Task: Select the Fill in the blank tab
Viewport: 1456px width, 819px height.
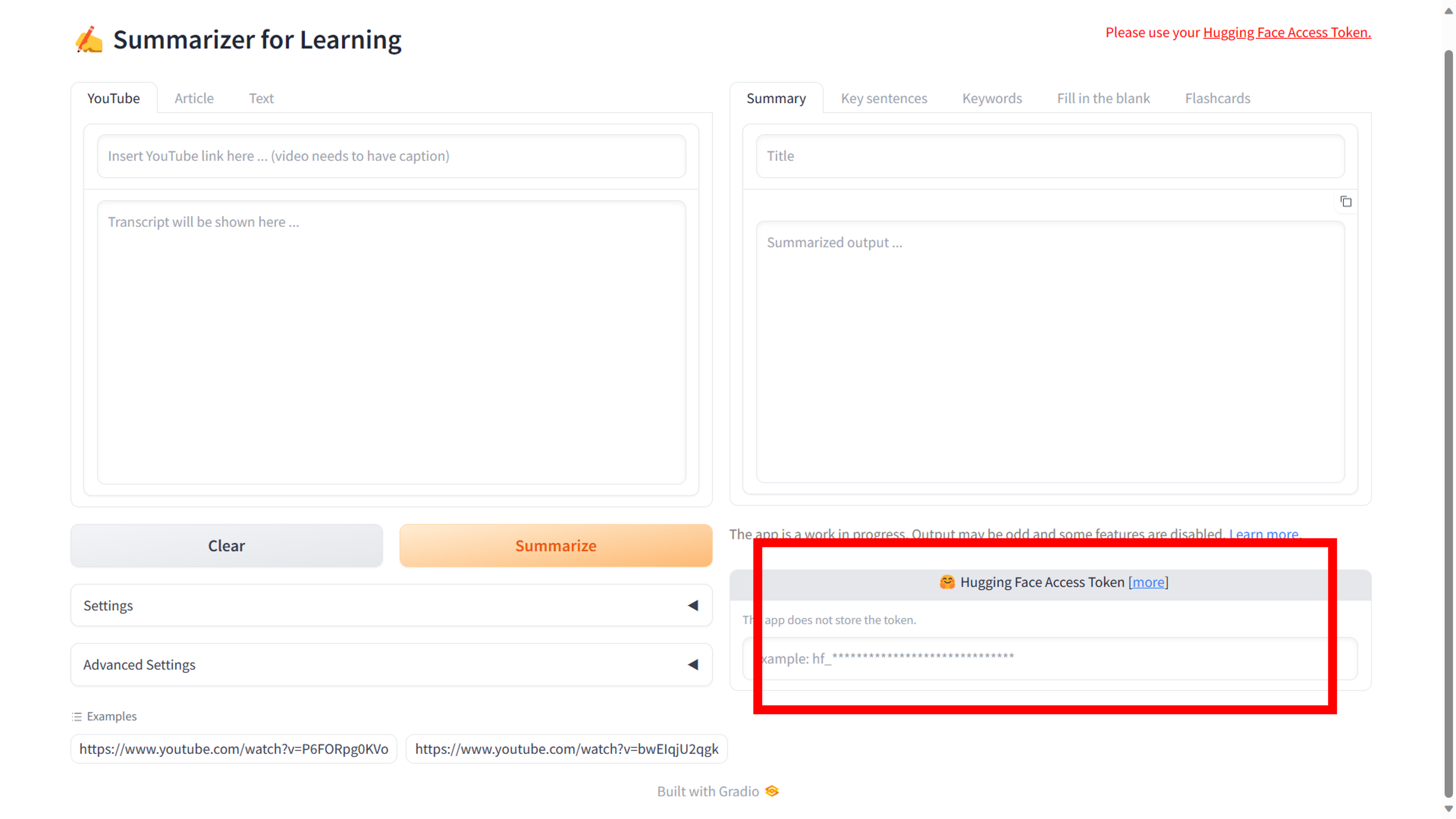Action: (x=1103, y=98)
